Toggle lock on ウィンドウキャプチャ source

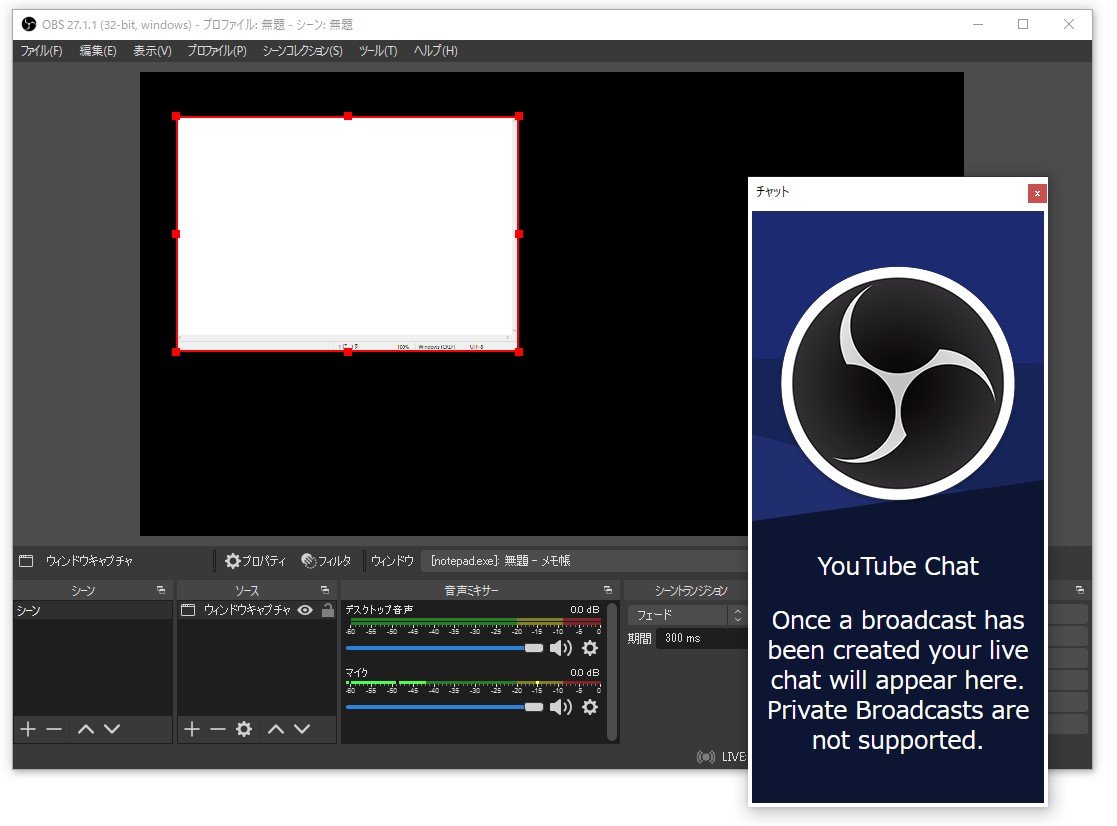pyautogui.click(x=328, y=610)
